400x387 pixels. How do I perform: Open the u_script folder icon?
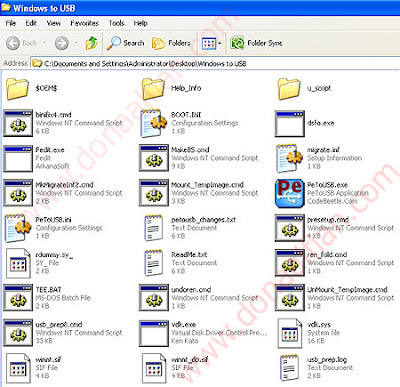(x=289, y=89)
